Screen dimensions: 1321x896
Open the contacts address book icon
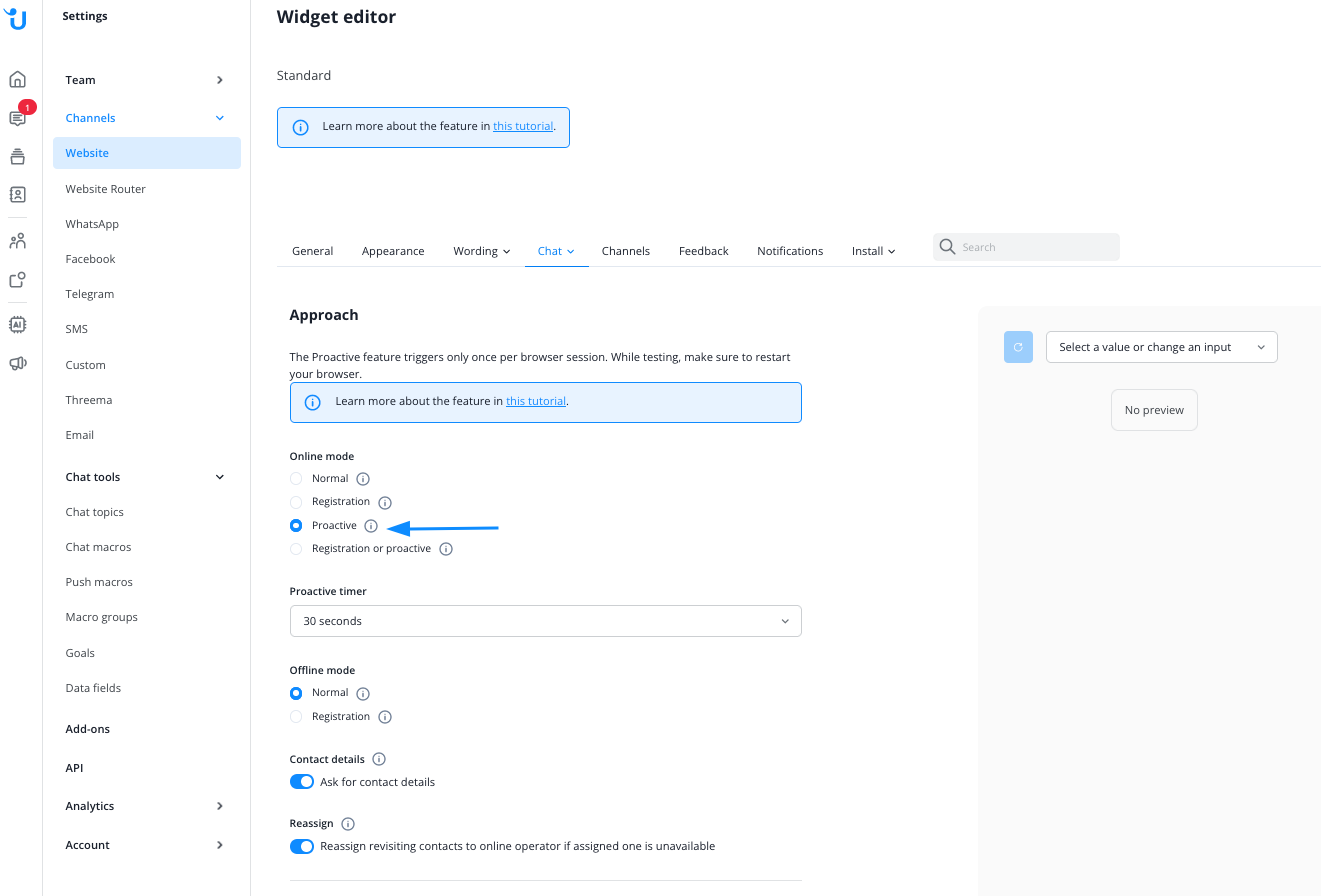[x=18, y=194]
